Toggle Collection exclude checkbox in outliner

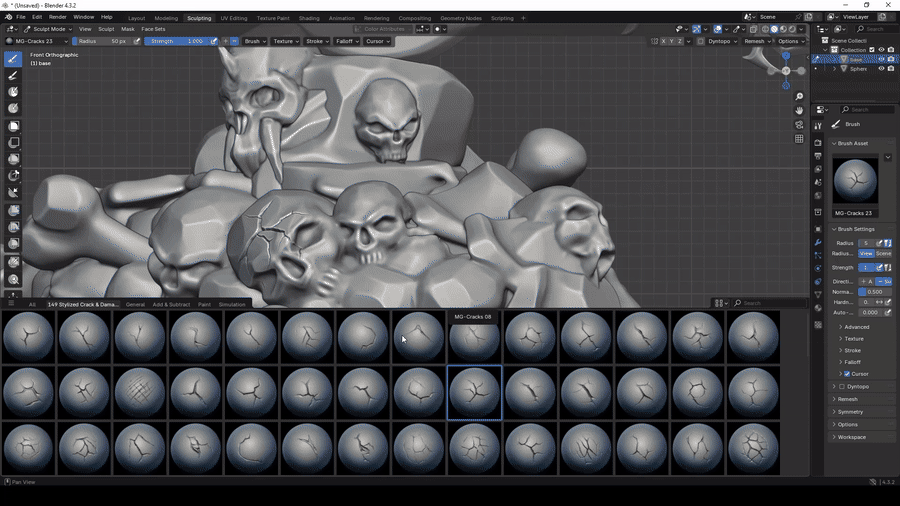pos(872,50)
